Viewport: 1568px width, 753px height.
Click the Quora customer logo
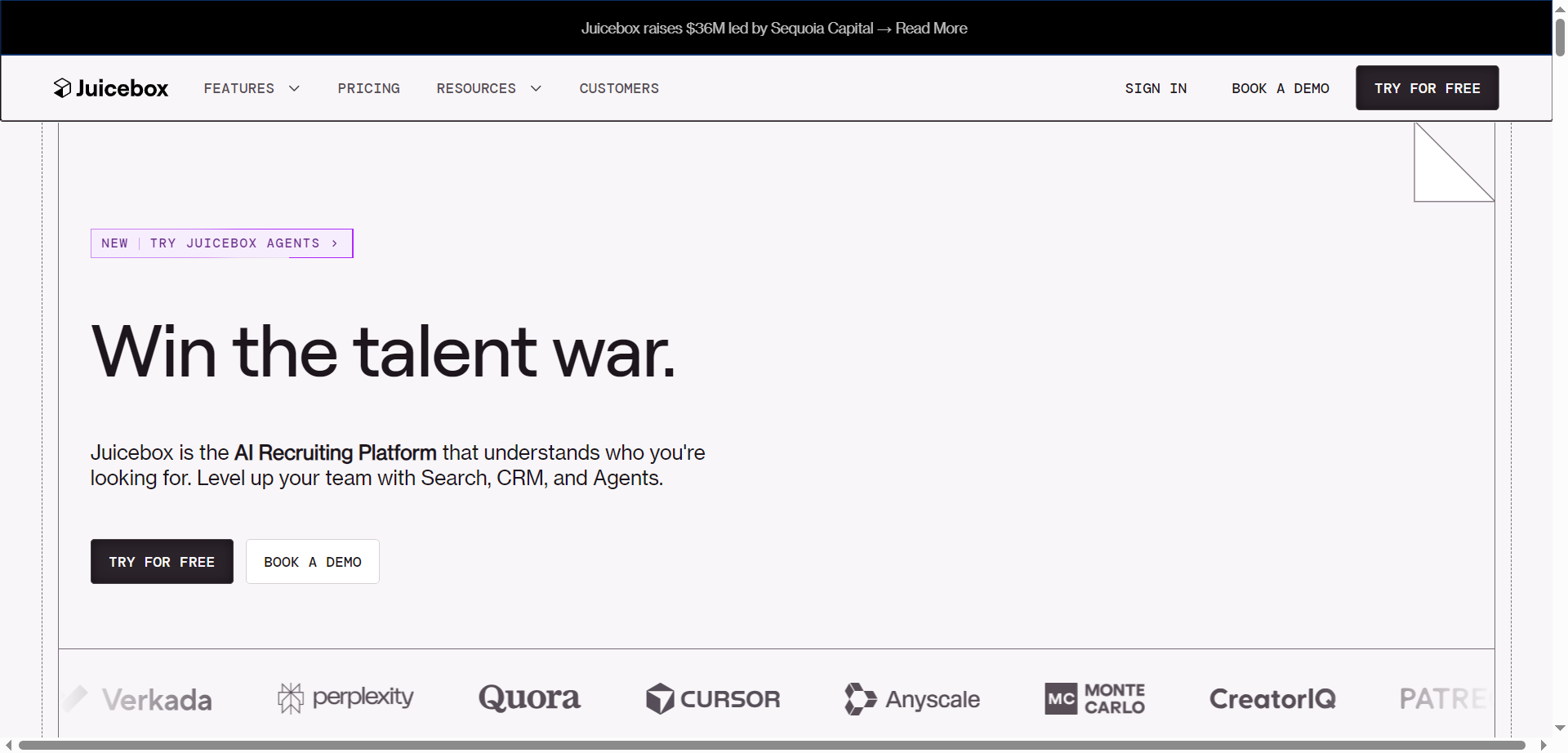tap(529, 698)
